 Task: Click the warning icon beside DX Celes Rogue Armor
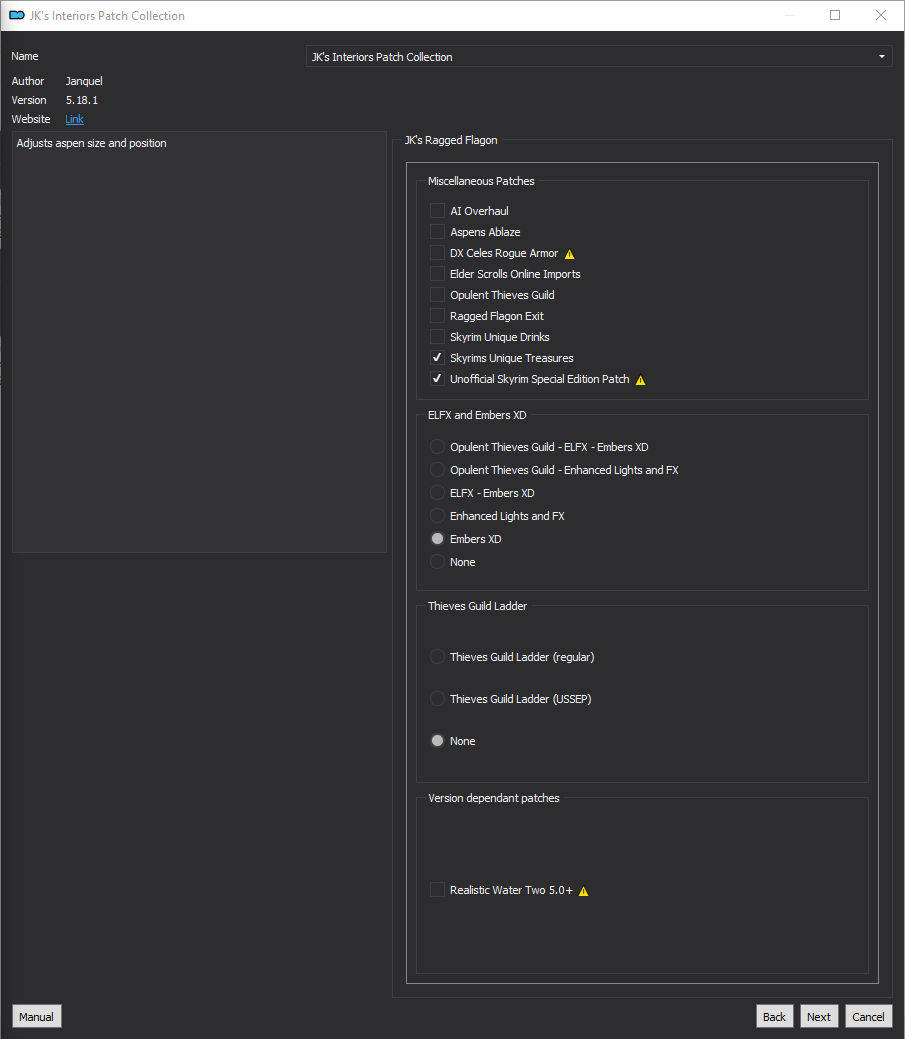point(569,254)
